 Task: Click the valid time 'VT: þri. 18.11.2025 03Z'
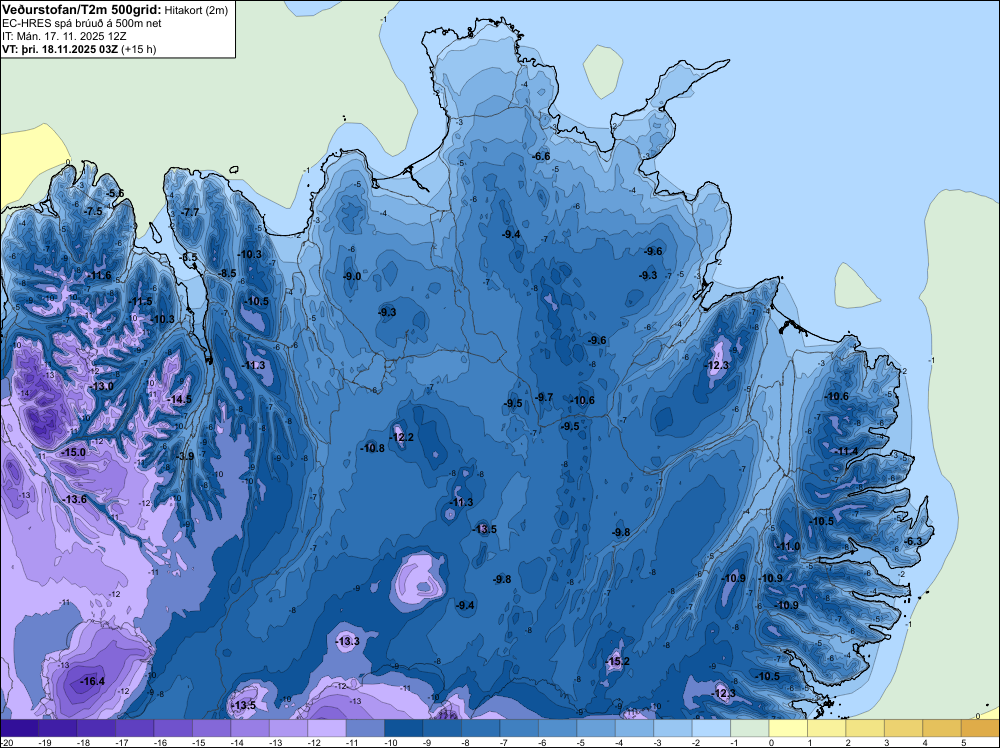point(60,49)
